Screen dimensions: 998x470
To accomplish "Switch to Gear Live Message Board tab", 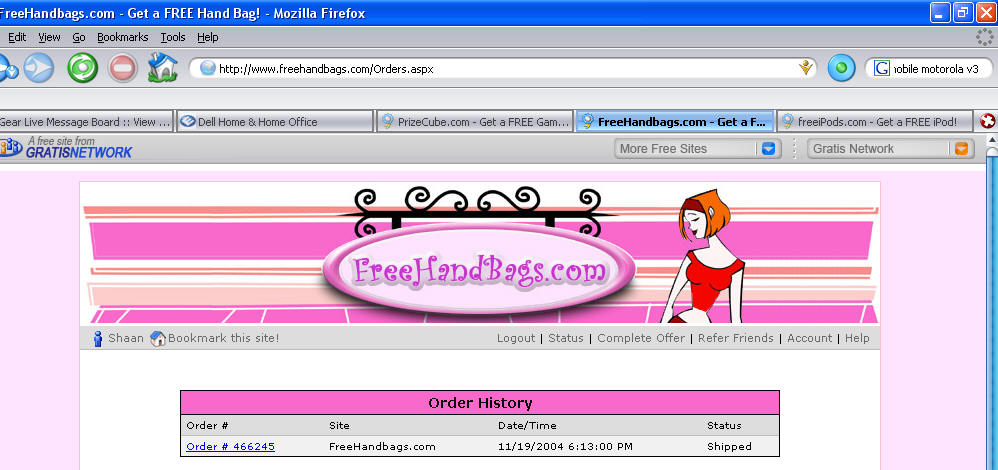I will (87, 122).
